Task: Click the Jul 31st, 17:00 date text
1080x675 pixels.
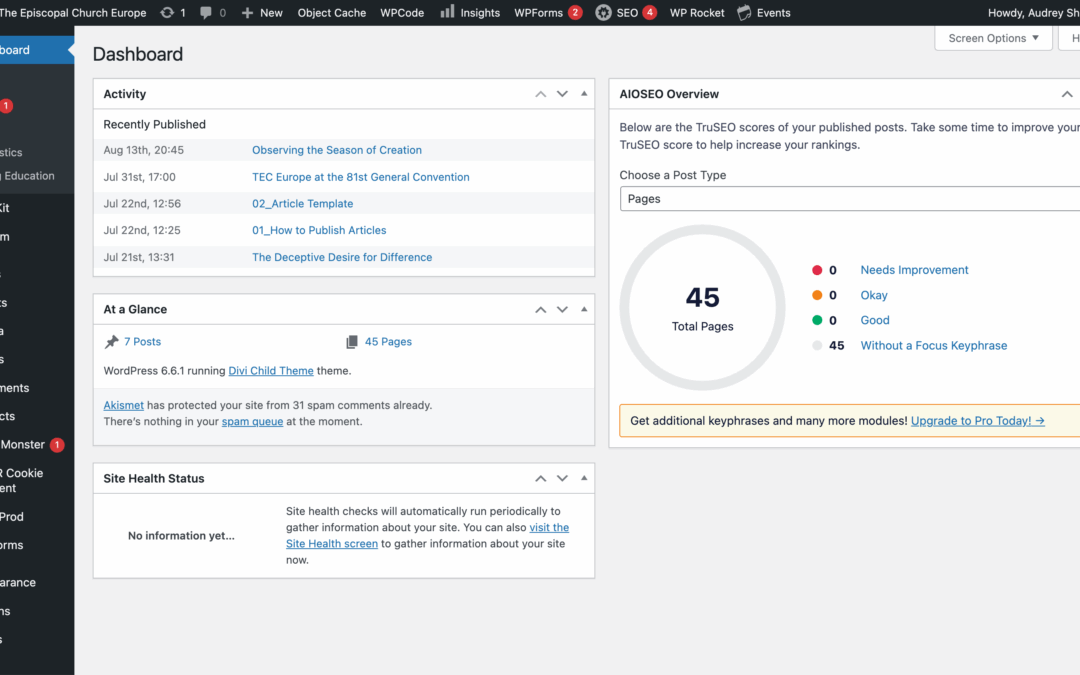Action: (139, 177)
